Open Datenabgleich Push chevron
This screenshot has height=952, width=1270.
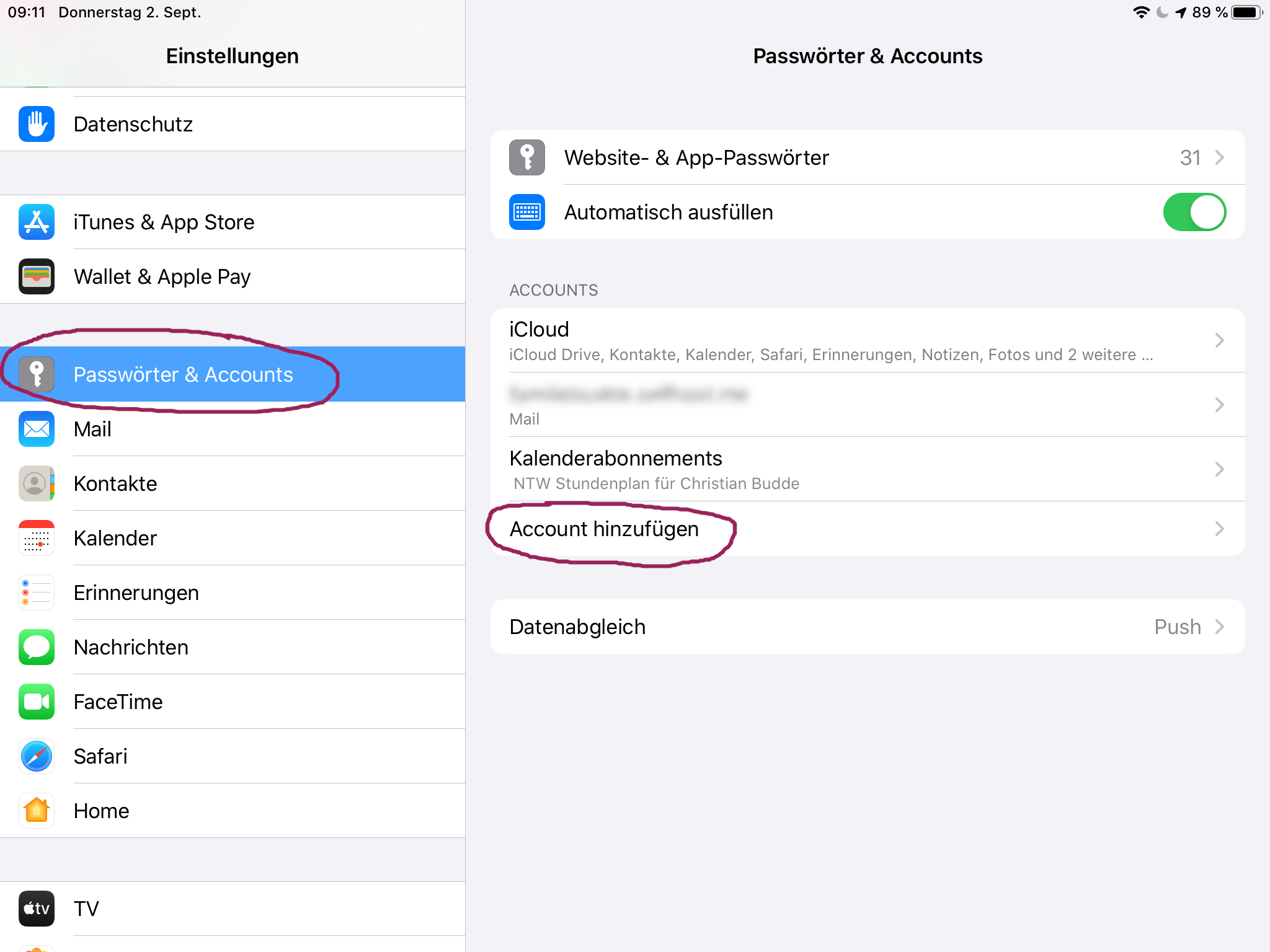(1219, 627)
